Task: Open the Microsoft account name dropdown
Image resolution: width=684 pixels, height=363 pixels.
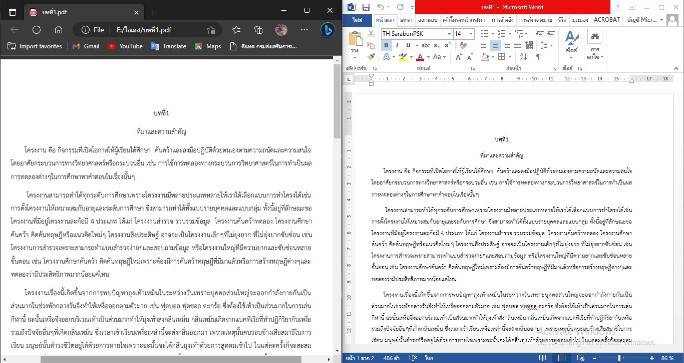Action: click(x=645, y=20)
